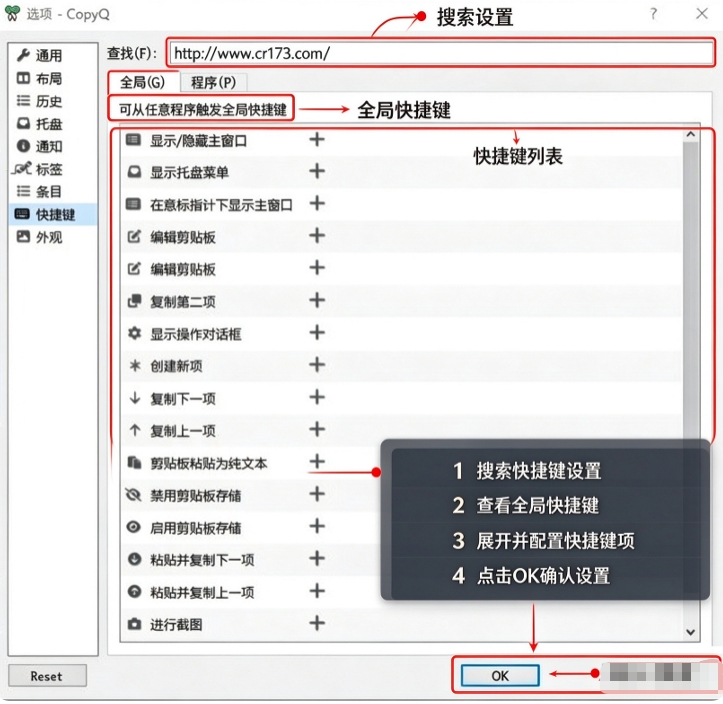Click the icon beside 显示/隐藏主窗口
This screenshot has height=704, width=723.
pyautogui.click(x=134, y=140)
